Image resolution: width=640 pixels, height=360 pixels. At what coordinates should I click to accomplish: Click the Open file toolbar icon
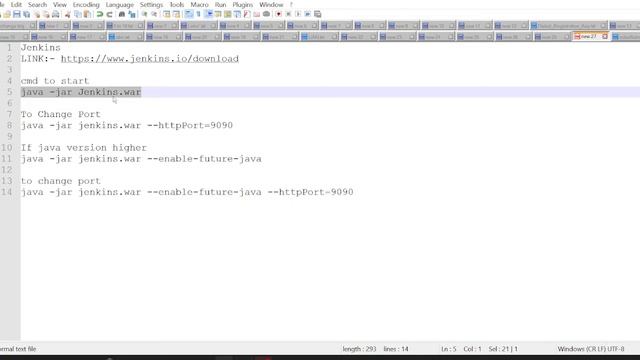coord(7,14)
